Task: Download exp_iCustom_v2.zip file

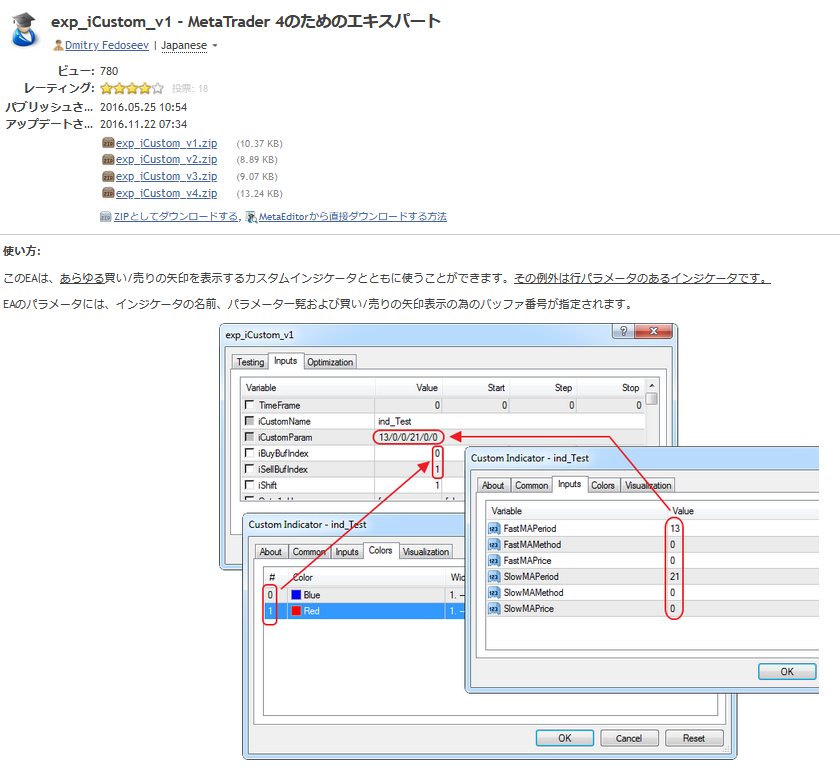Action: coord(167,160)
